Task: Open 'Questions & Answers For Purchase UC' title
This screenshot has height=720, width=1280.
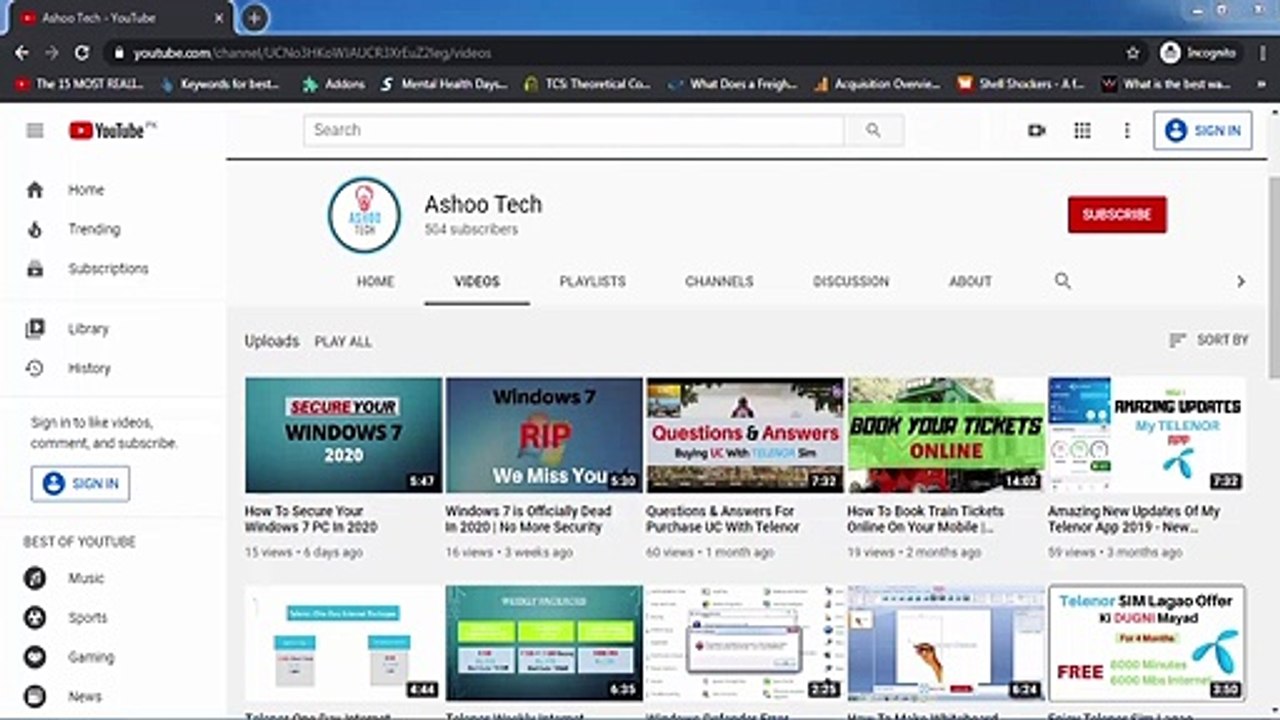Action: click(723, 518)
